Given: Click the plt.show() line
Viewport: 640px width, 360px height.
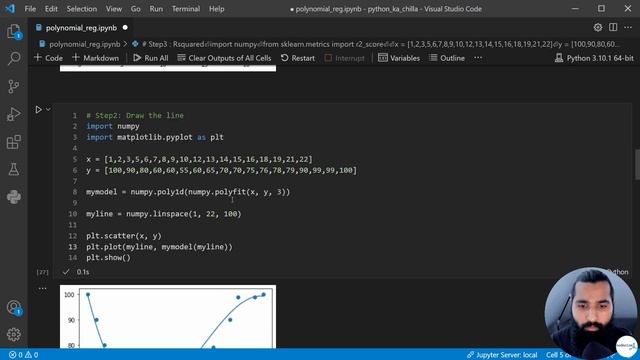Looking at the screenshot, I should 109,258.
